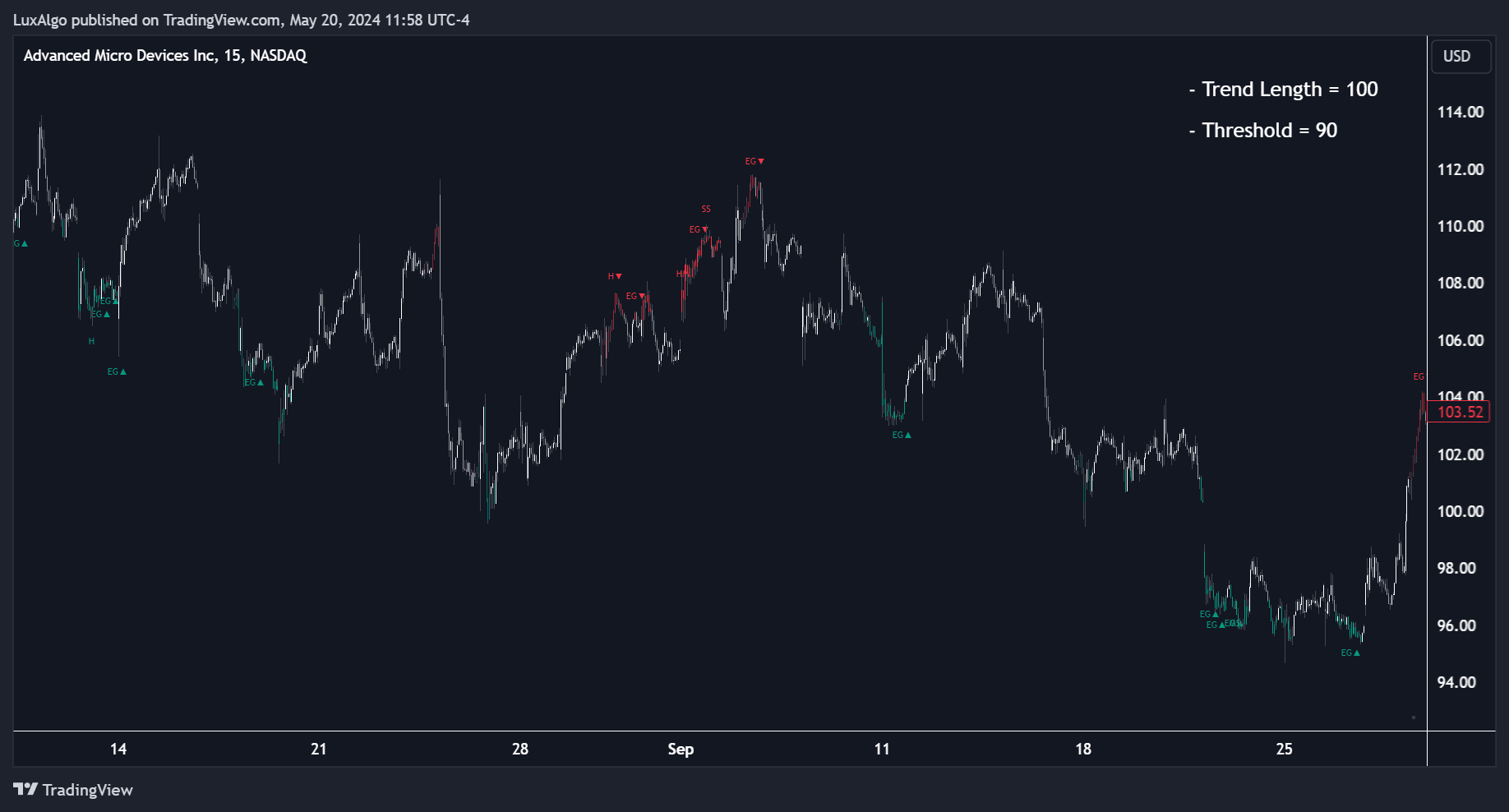Click the TradingView logo at bottom left

pyautogui.click(x=73, y=790)
